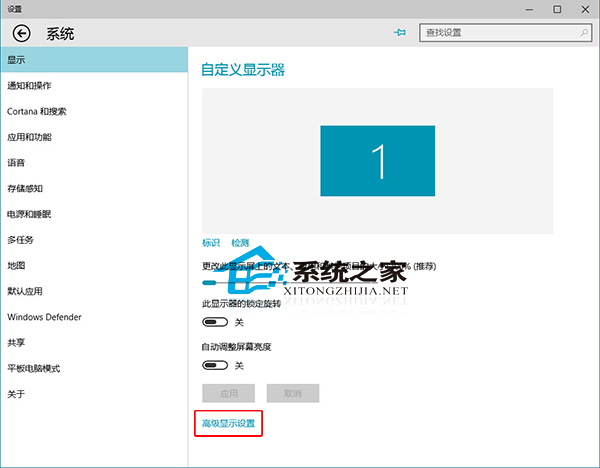Click the 检测 link
Image resolution: width=600 pixels, height=468 pixels.
pos(240,243)
